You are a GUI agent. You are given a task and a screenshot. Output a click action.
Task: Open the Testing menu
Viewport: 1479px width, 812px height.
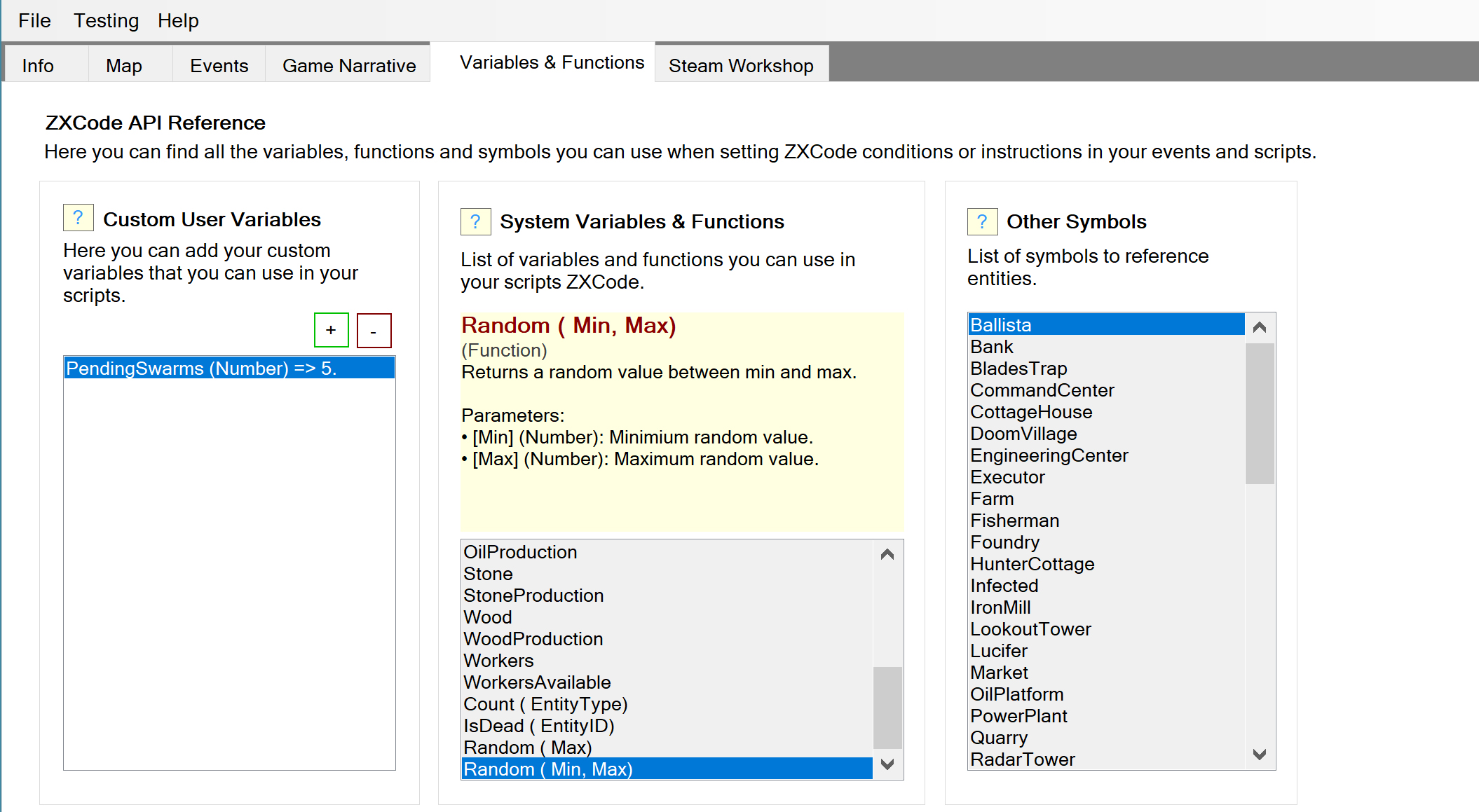[x=106, y=20]
